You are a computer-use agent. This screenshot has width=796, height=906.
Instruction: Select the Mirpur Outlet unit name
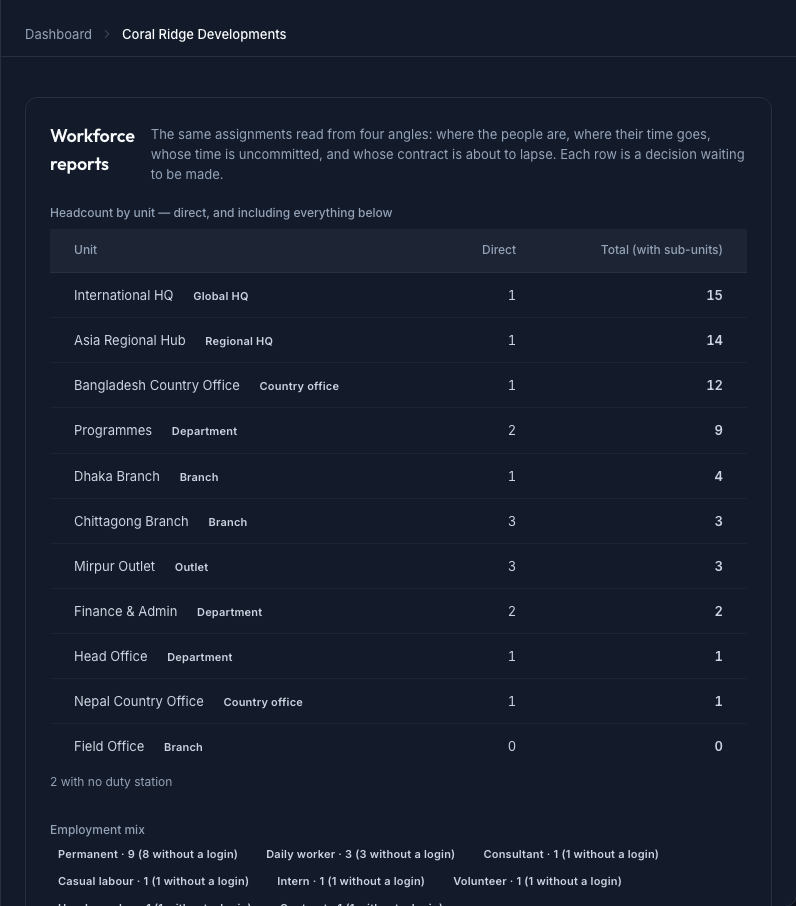[x=114, y=567]
